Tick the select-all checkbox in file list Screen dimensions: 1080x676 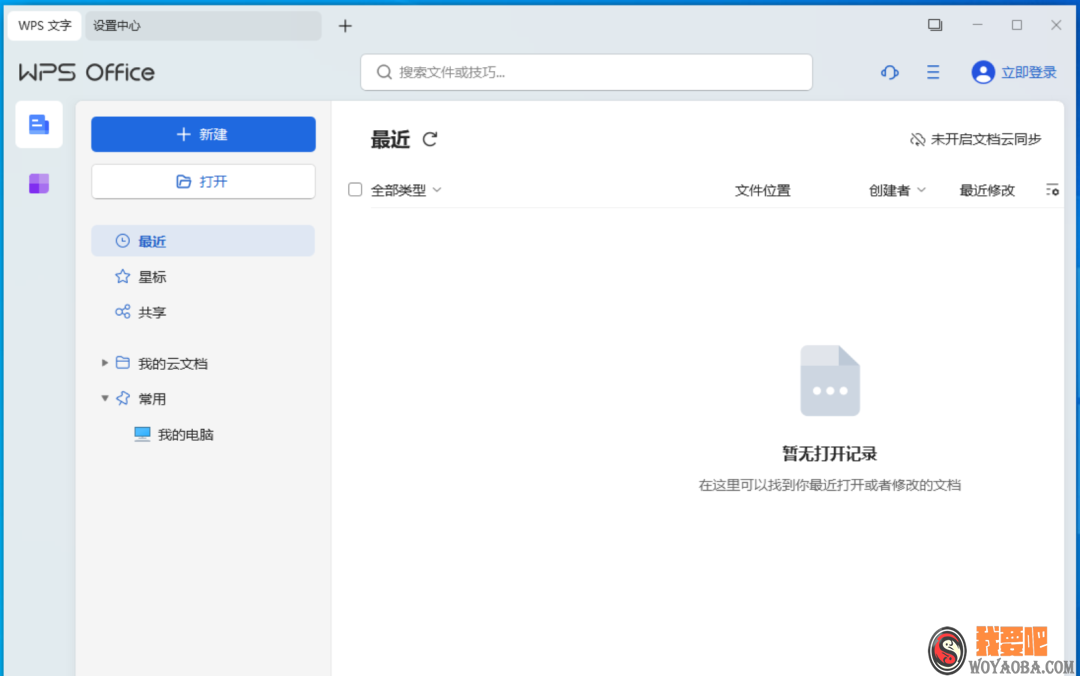tap(355, 189)
